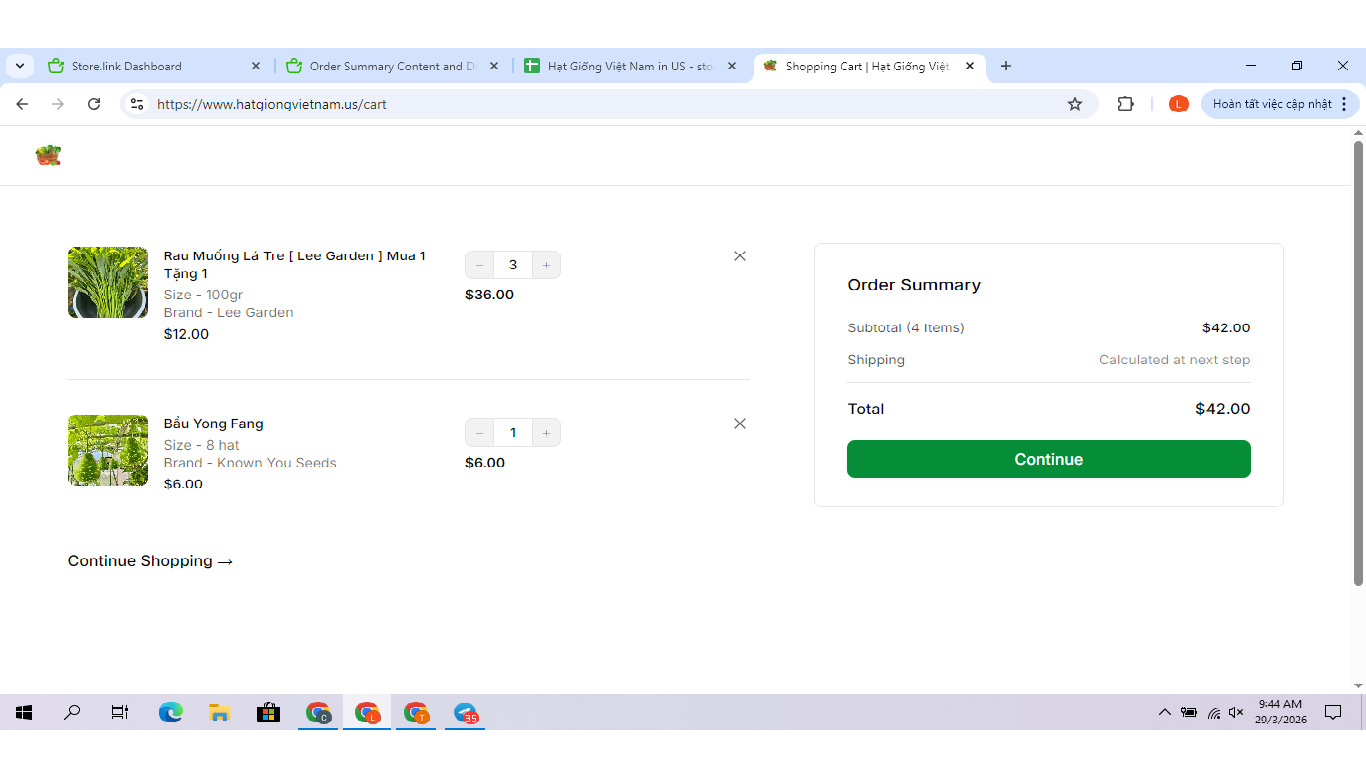The width and height of the screenshot is (1366, 768).
Task: Decrease quantity of Bầu Yong Fang
Action: coord(480,433)
